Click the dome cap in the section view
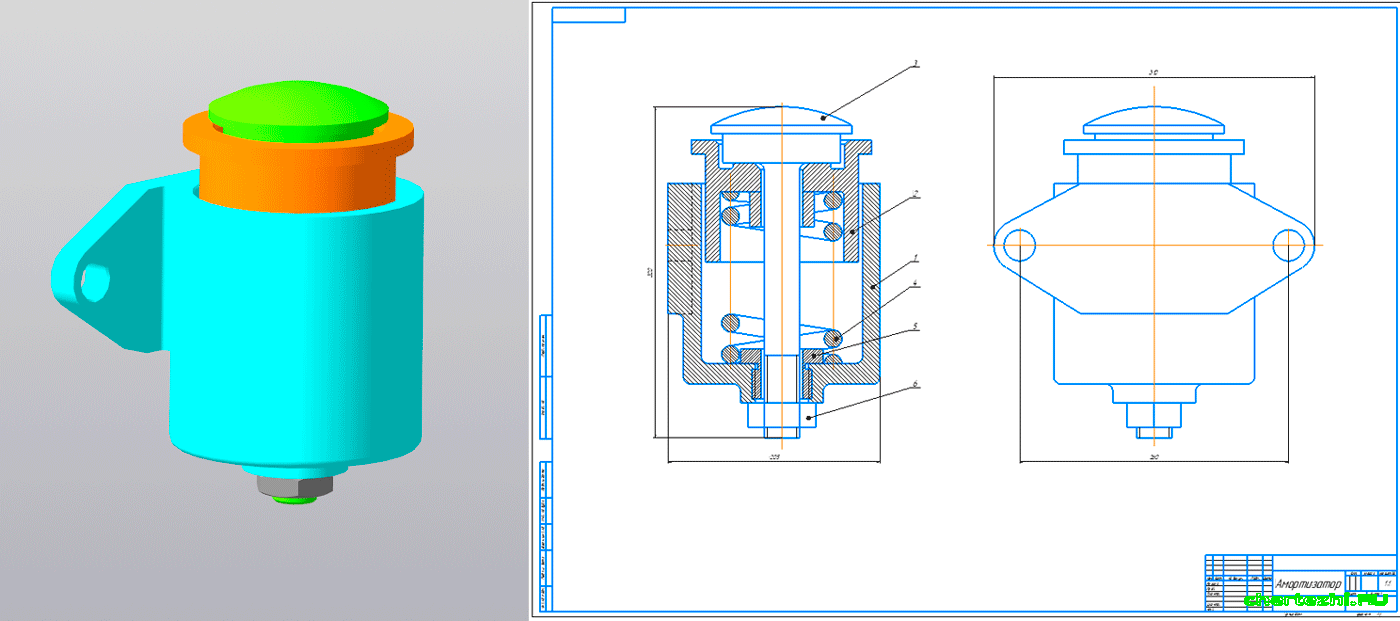Viewport: 1400px width, 621px height. [780, 120]
